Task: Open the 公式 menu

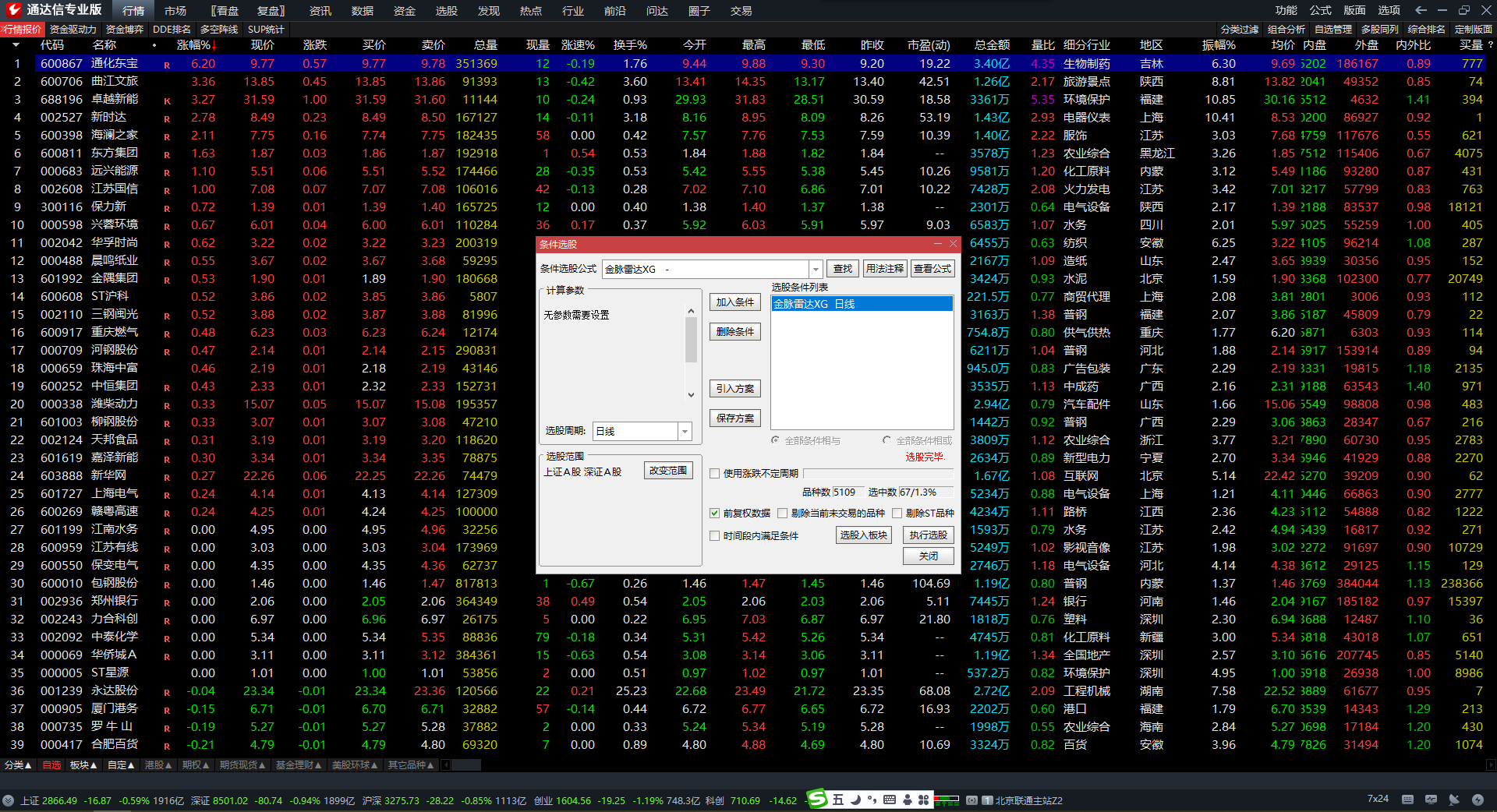Action: click(1320, 10)
